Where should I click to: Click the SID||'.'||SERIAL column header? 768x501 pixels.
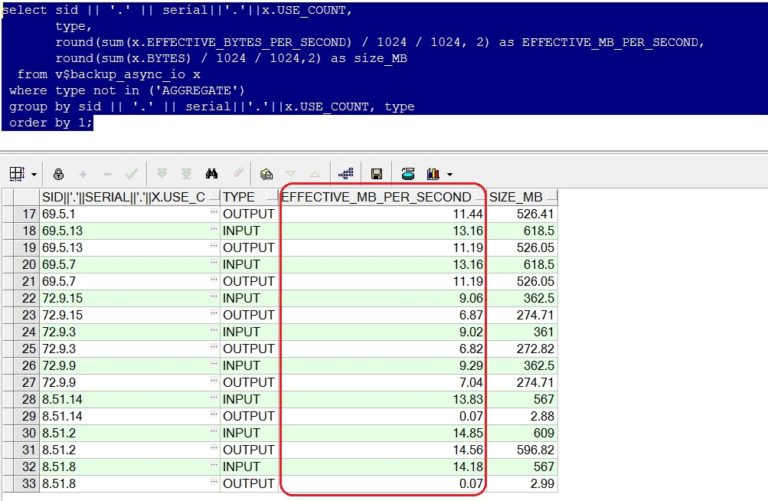(130, 197)
